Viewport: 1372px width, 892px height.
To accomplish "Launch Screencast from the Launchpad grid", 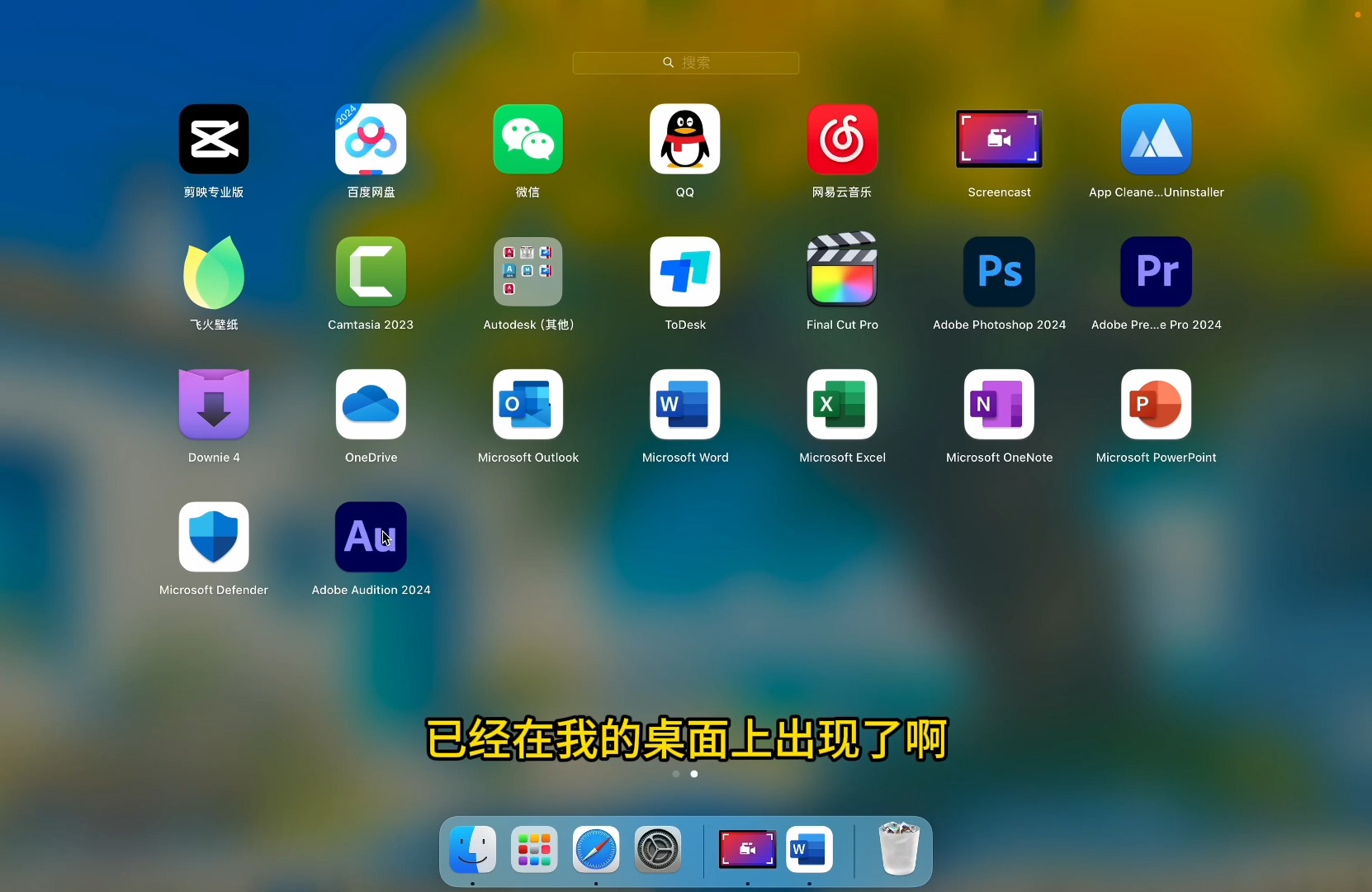I will (x=999, y=139).
